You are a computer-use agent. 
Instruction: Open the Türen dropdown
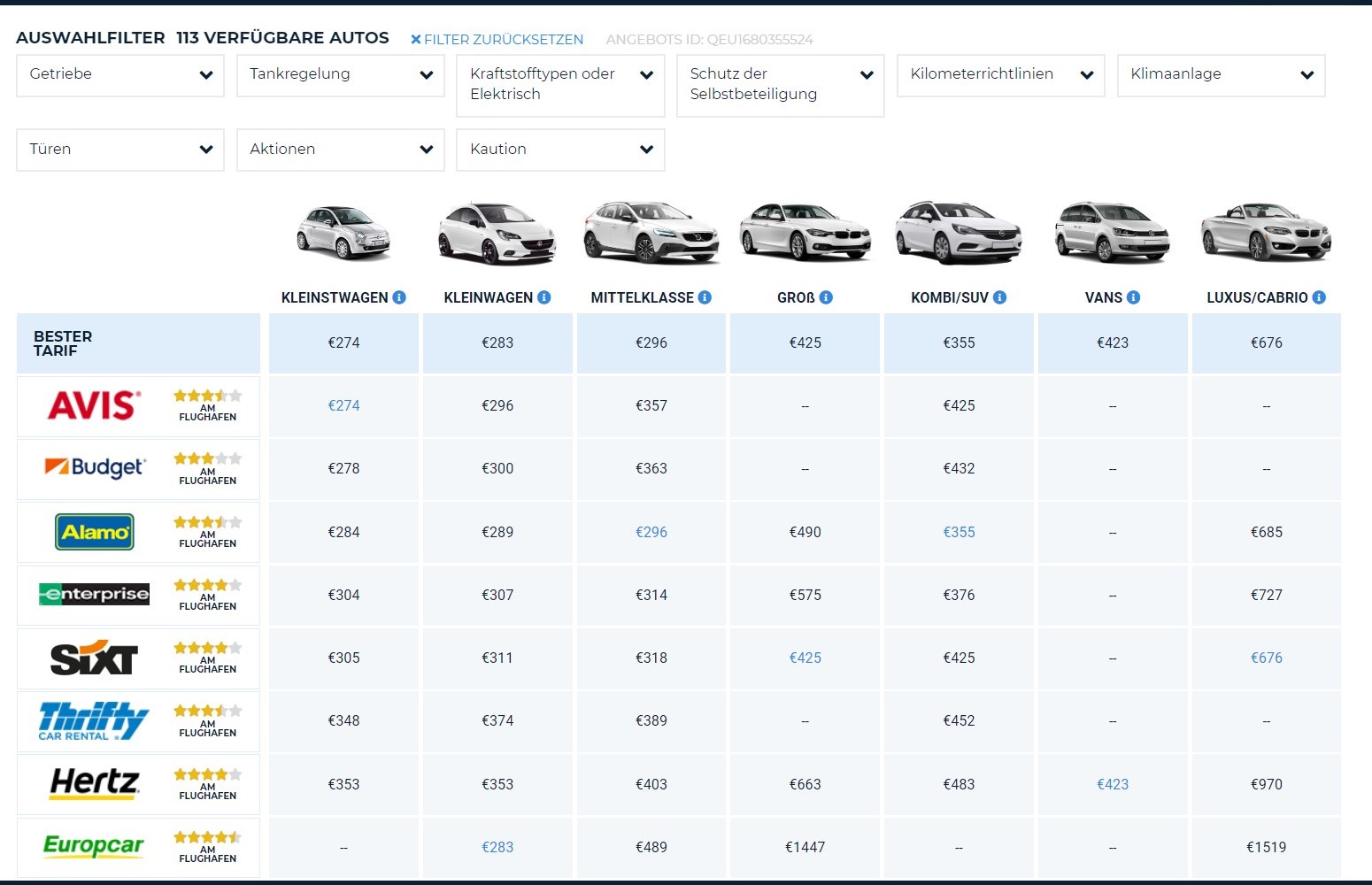click(x=120, y=150)
